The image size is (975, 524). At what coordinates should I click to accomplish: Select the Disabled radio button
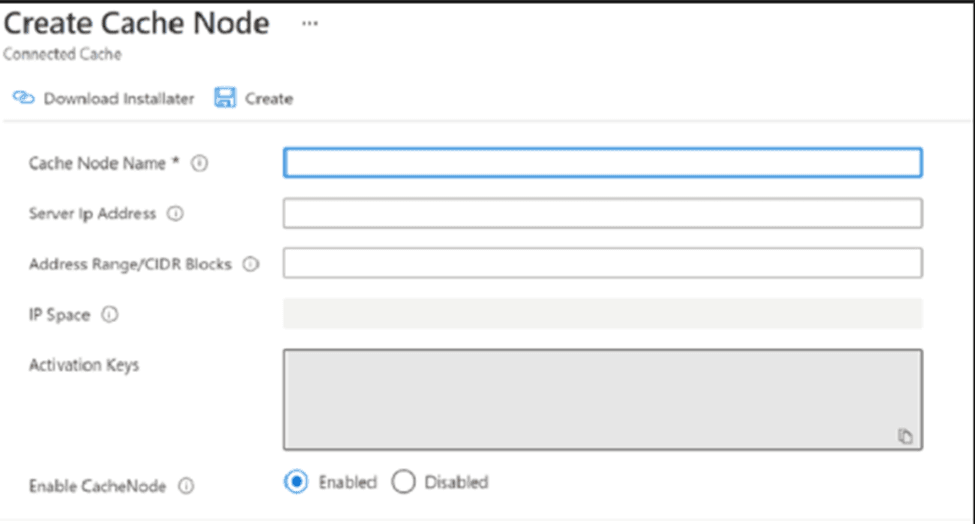tap(404, 482)
